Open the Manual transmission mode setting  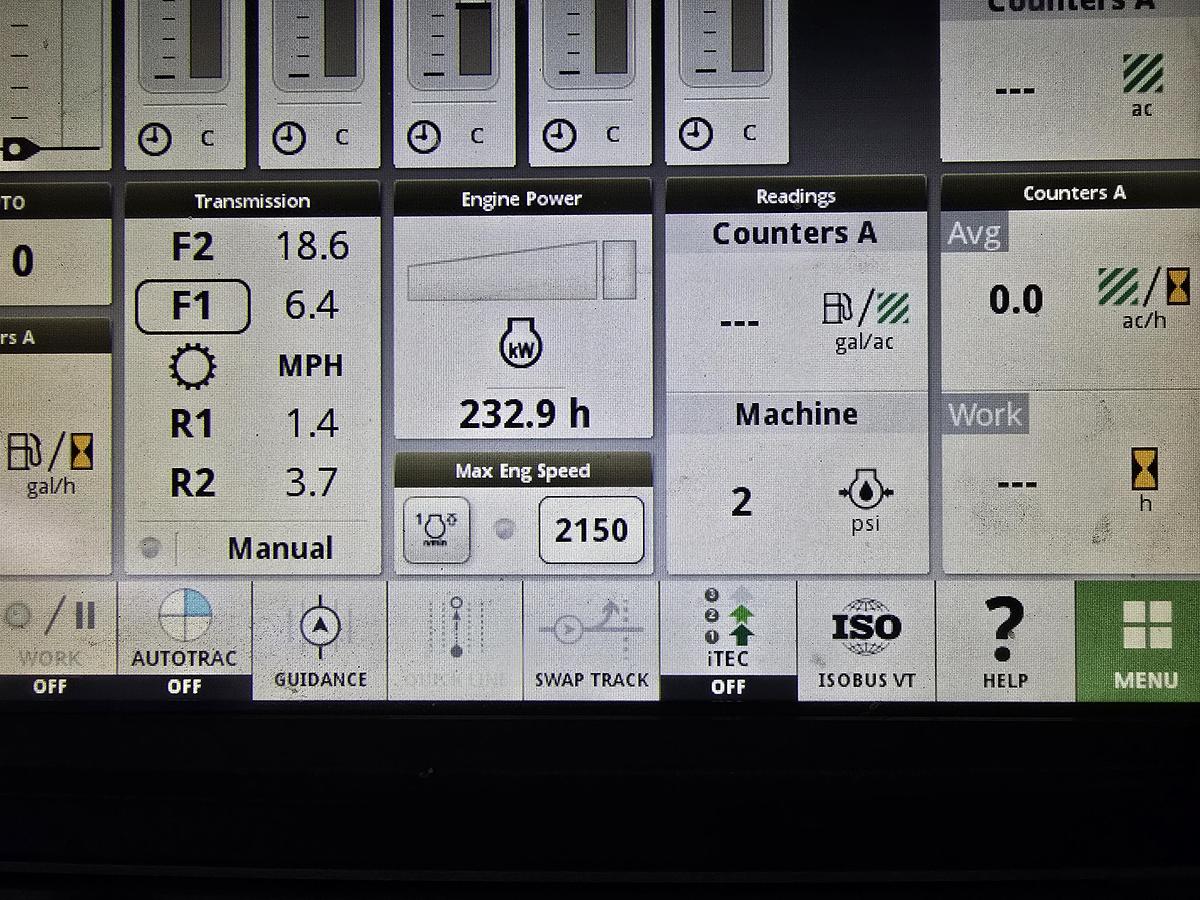279,548
